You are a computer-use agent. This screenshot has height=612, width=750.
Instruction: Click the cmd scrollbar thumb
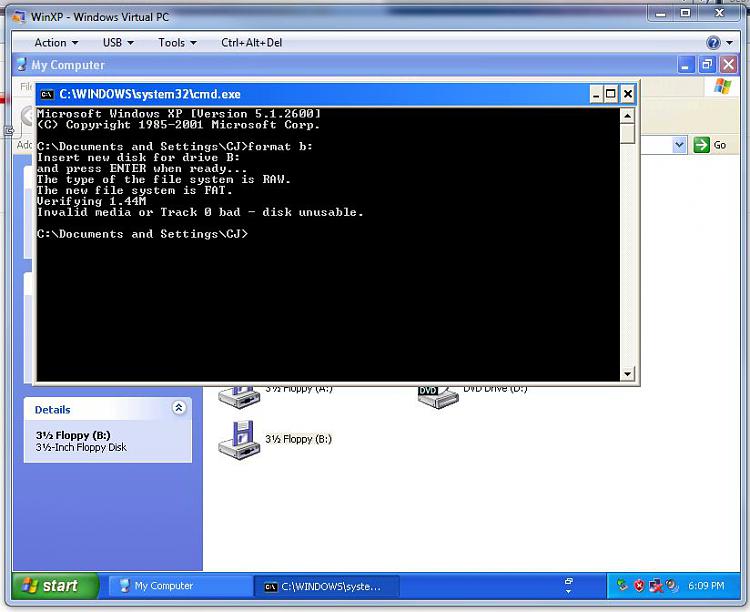point(627,134)
